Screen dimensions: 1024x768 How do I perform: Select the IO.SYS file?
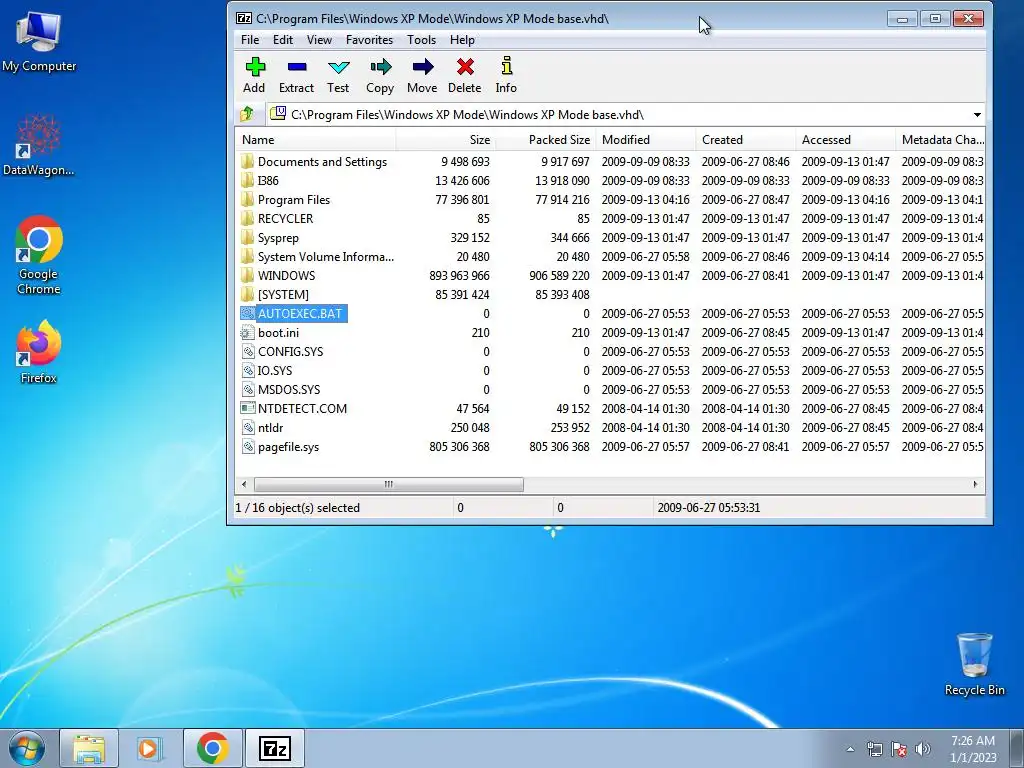(x=266, y=370)
